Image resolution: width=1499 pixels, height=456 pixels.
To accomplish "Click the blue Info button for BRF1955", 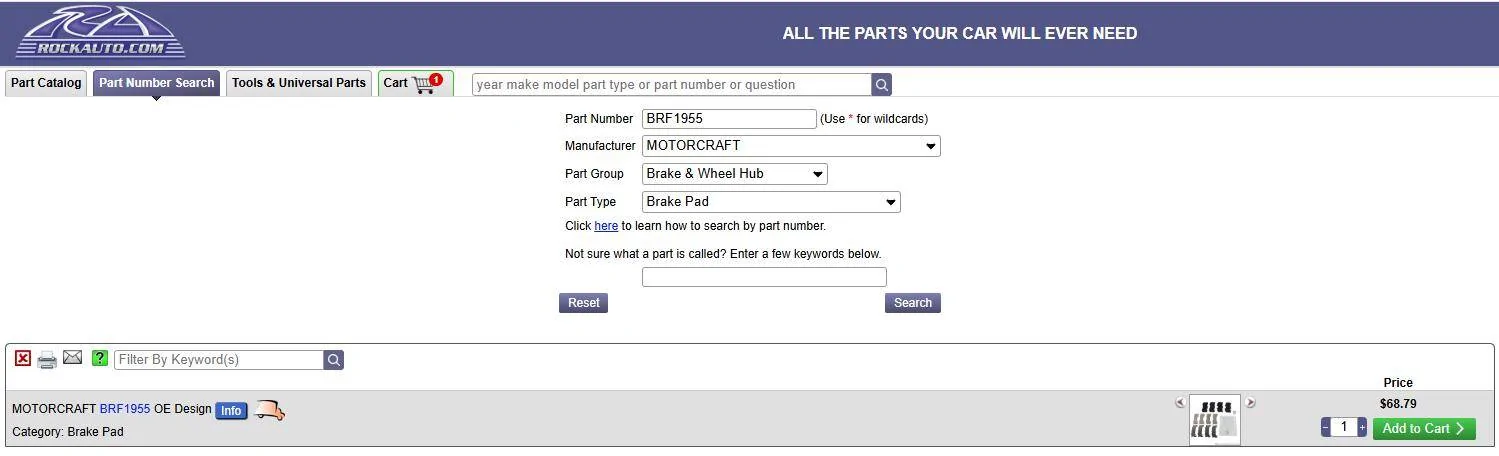I will tap(231, 410).
